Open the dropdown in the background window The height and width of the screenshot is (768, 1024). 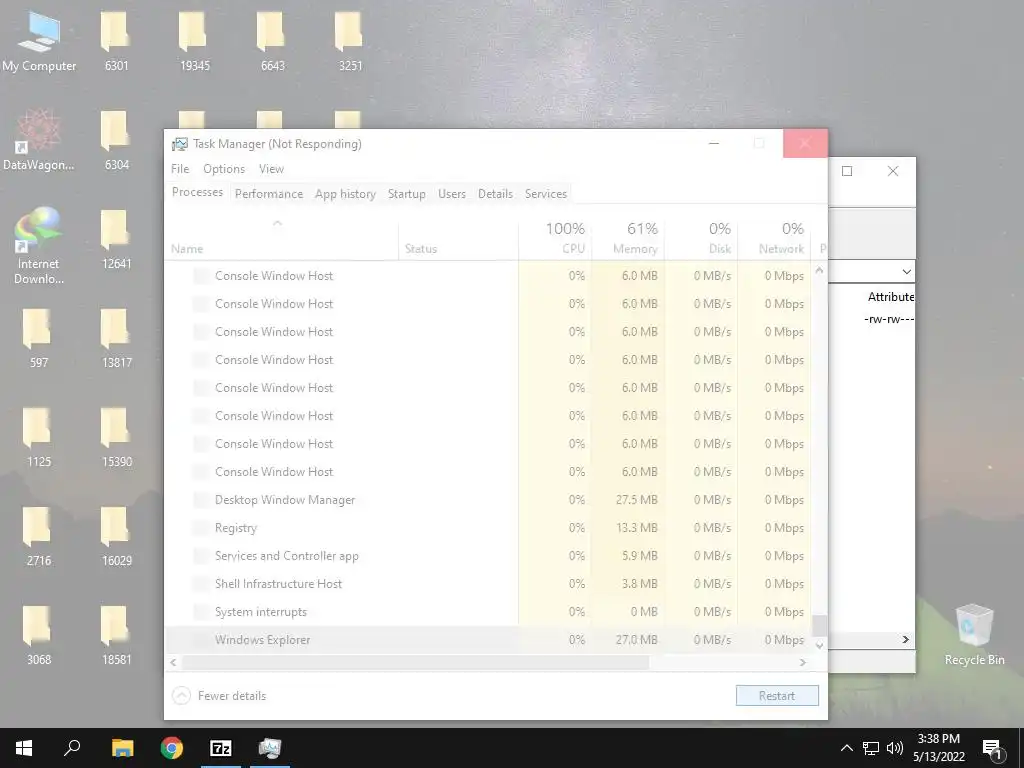(906, 271)
